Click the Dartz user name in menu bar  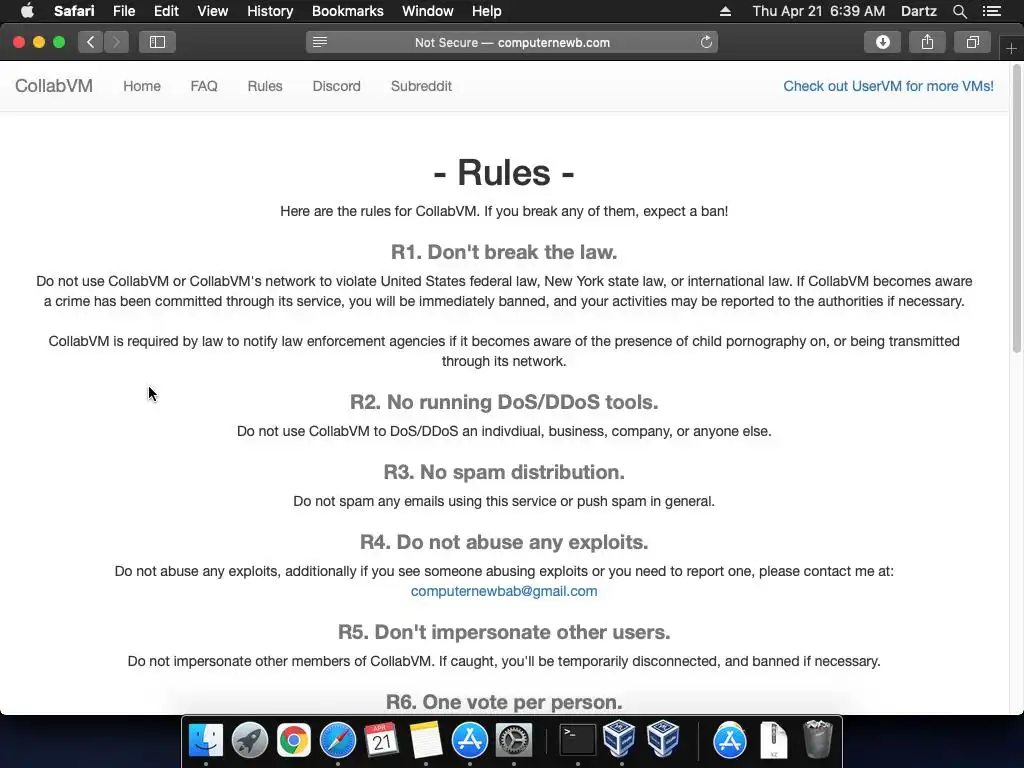918,11
